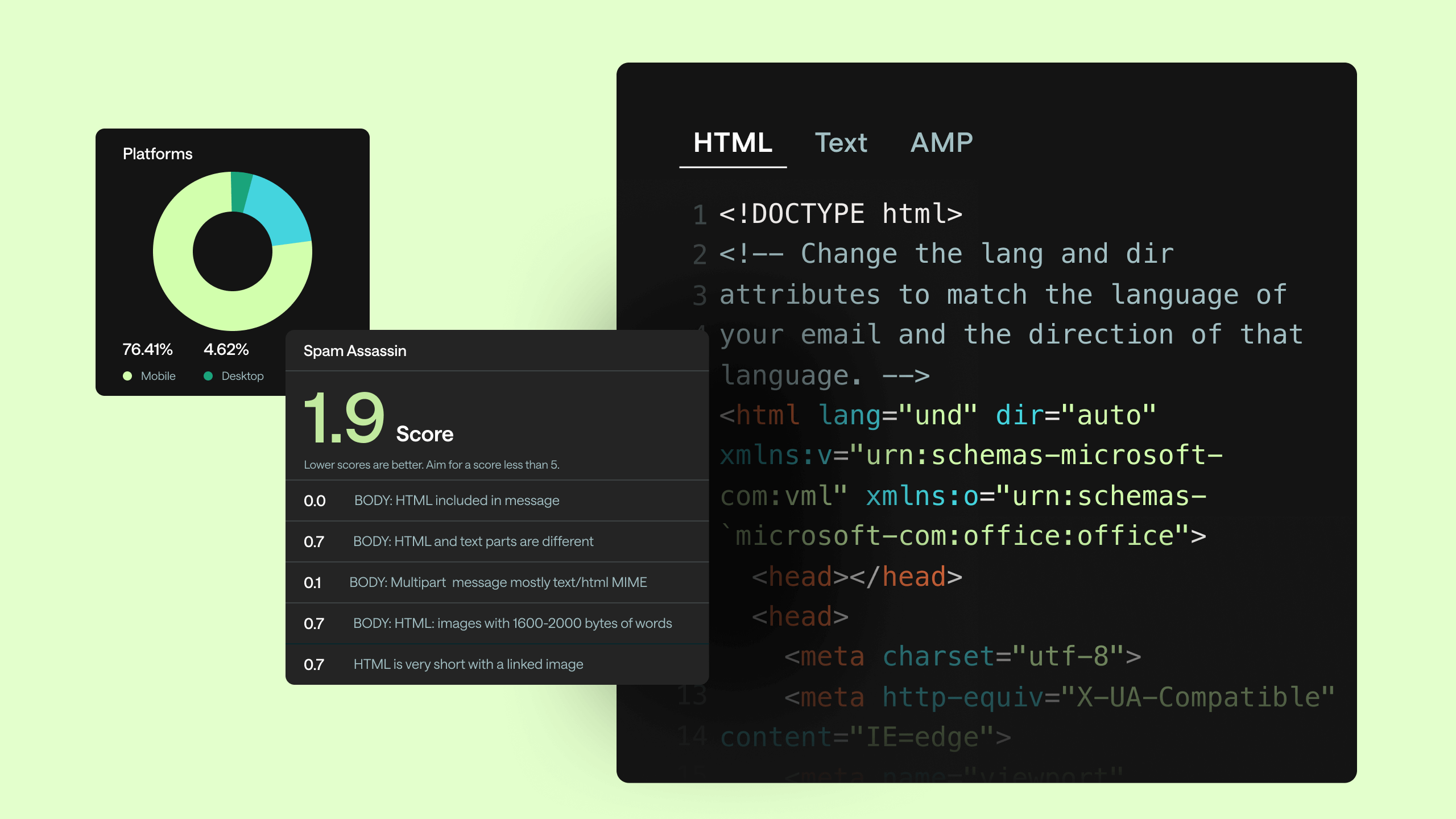Select the AMP tab
The image size is (1456, 819).
[x=942, y=143]
